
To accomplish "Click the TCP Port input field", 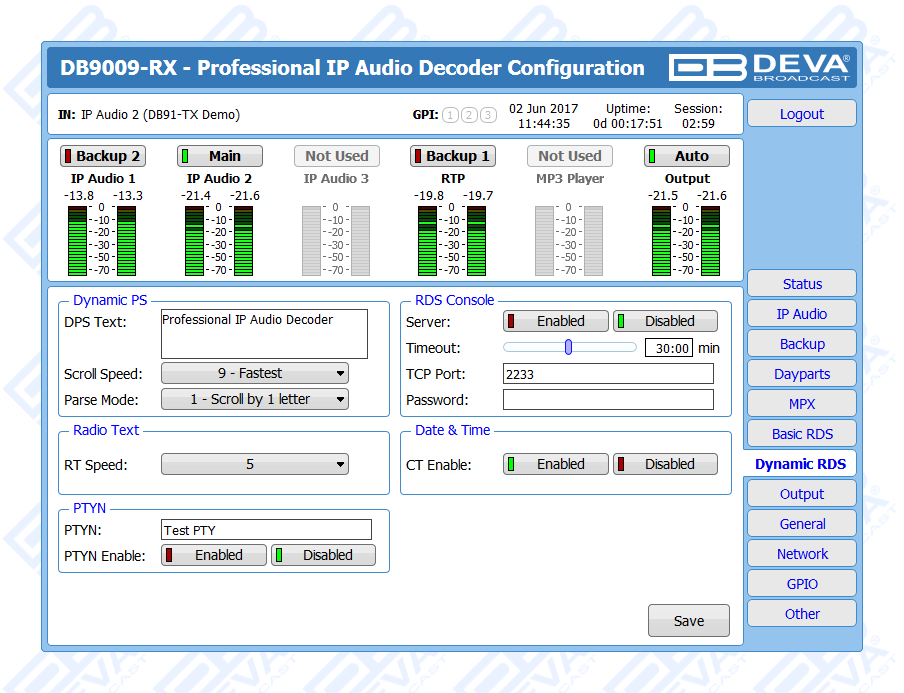I will coord(608,374).
